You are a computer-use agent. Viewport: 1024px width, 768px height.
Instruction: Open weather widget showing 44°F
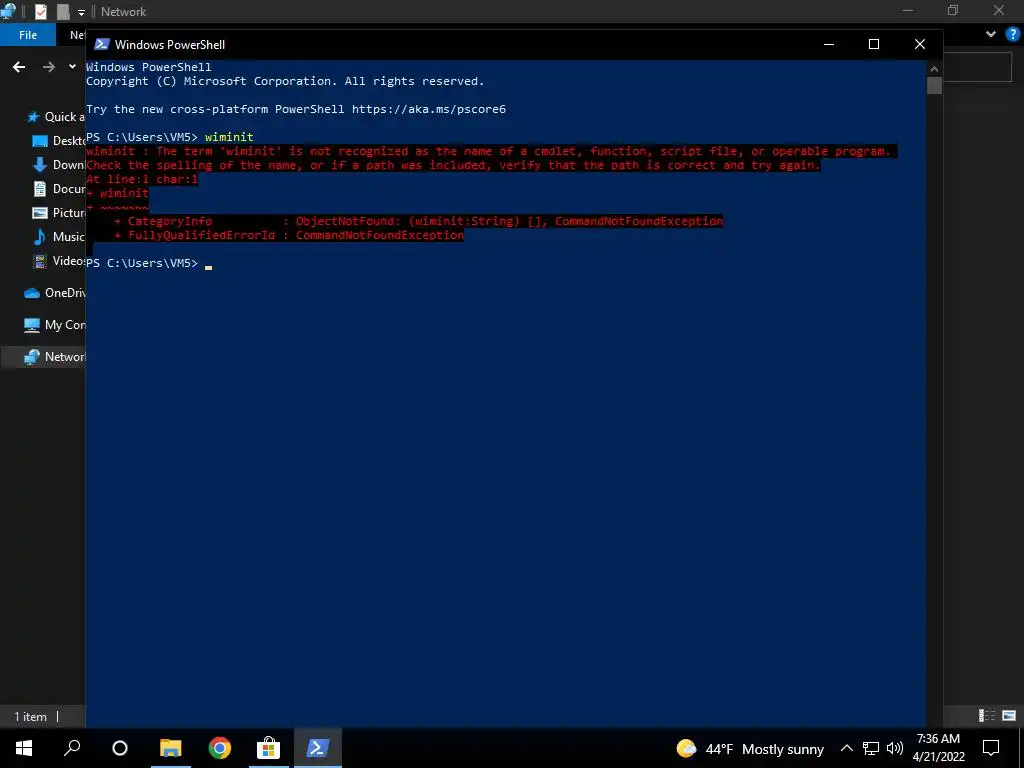click(x=750, y=748)
